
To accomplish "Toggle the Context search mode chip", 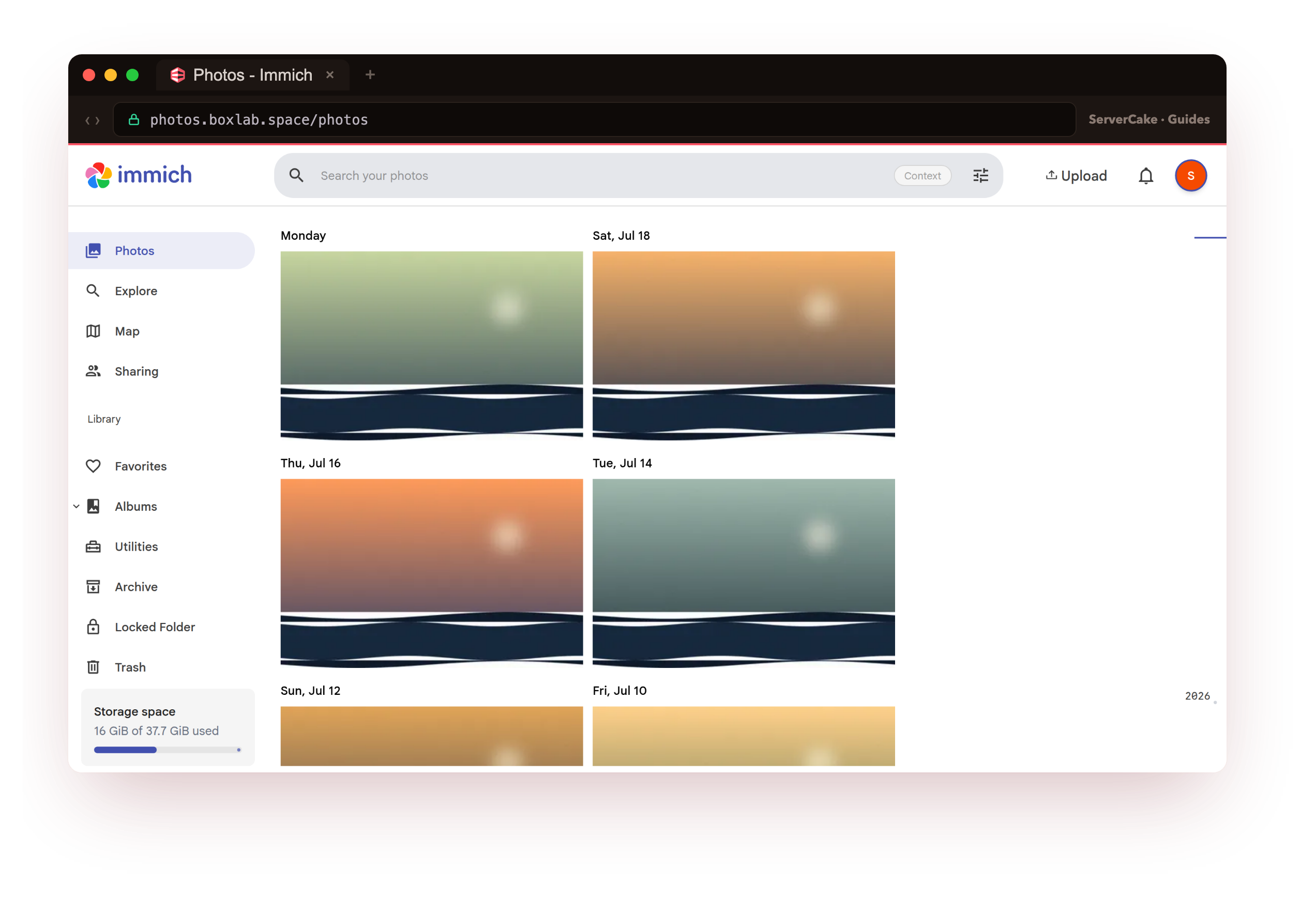I will pyautogui.click(x=922, y=176).
